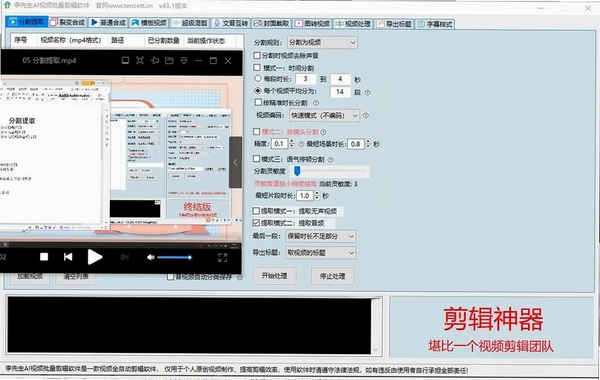
Task: Open the 视频处理 tab
Action: (x=353, y=24)
